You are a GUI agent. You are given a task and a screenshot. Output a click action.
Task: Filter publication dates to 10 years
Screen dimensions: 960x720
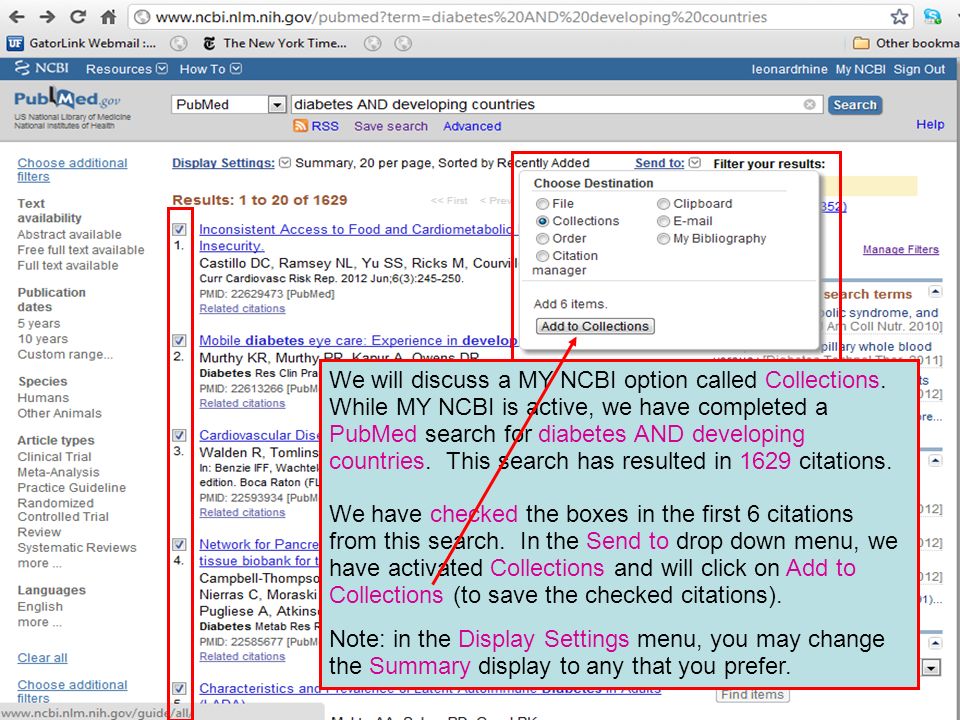click(42, 339)
